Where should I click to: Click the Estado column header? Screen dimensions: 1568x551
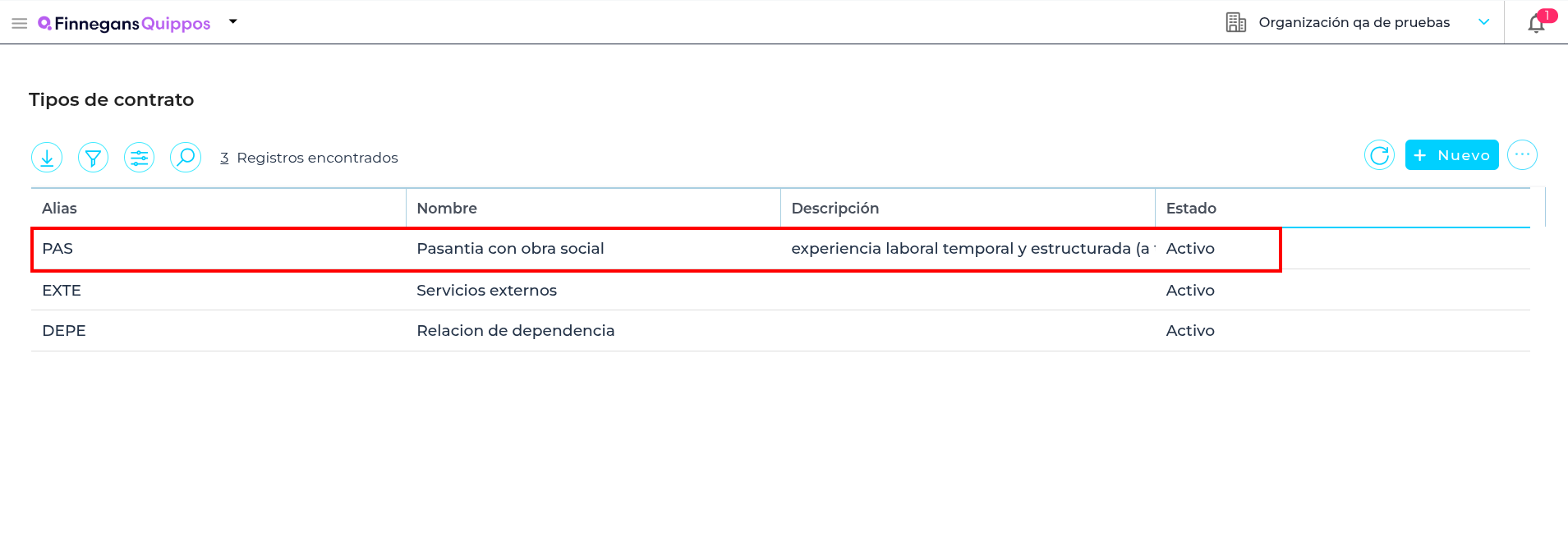tap(1191, 209)
